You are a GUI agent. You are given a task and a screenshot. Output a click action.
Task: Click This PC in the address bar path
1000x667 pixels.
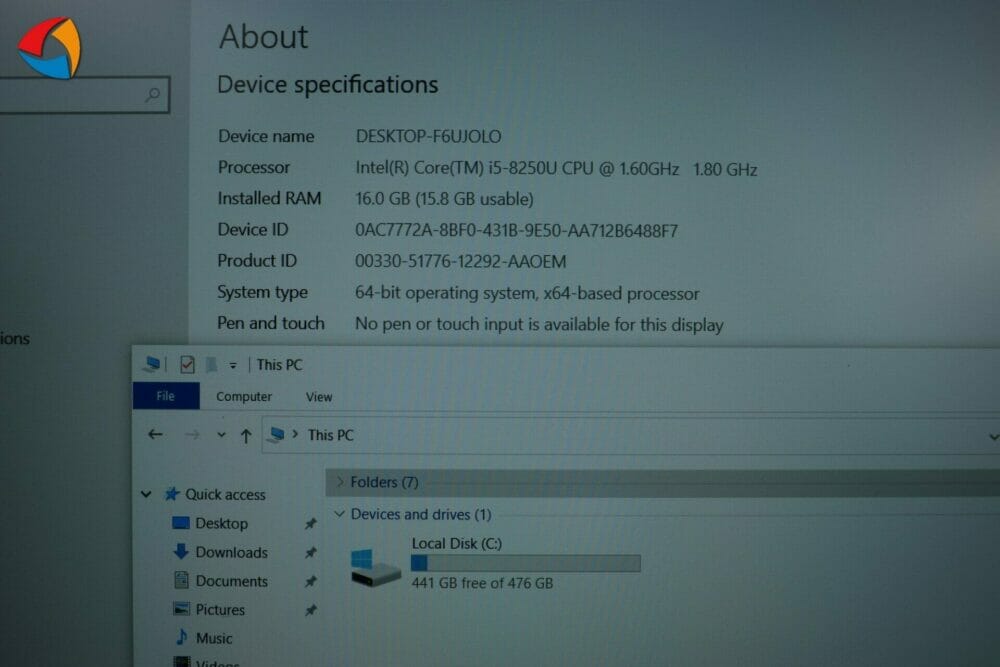click(330, 435)
